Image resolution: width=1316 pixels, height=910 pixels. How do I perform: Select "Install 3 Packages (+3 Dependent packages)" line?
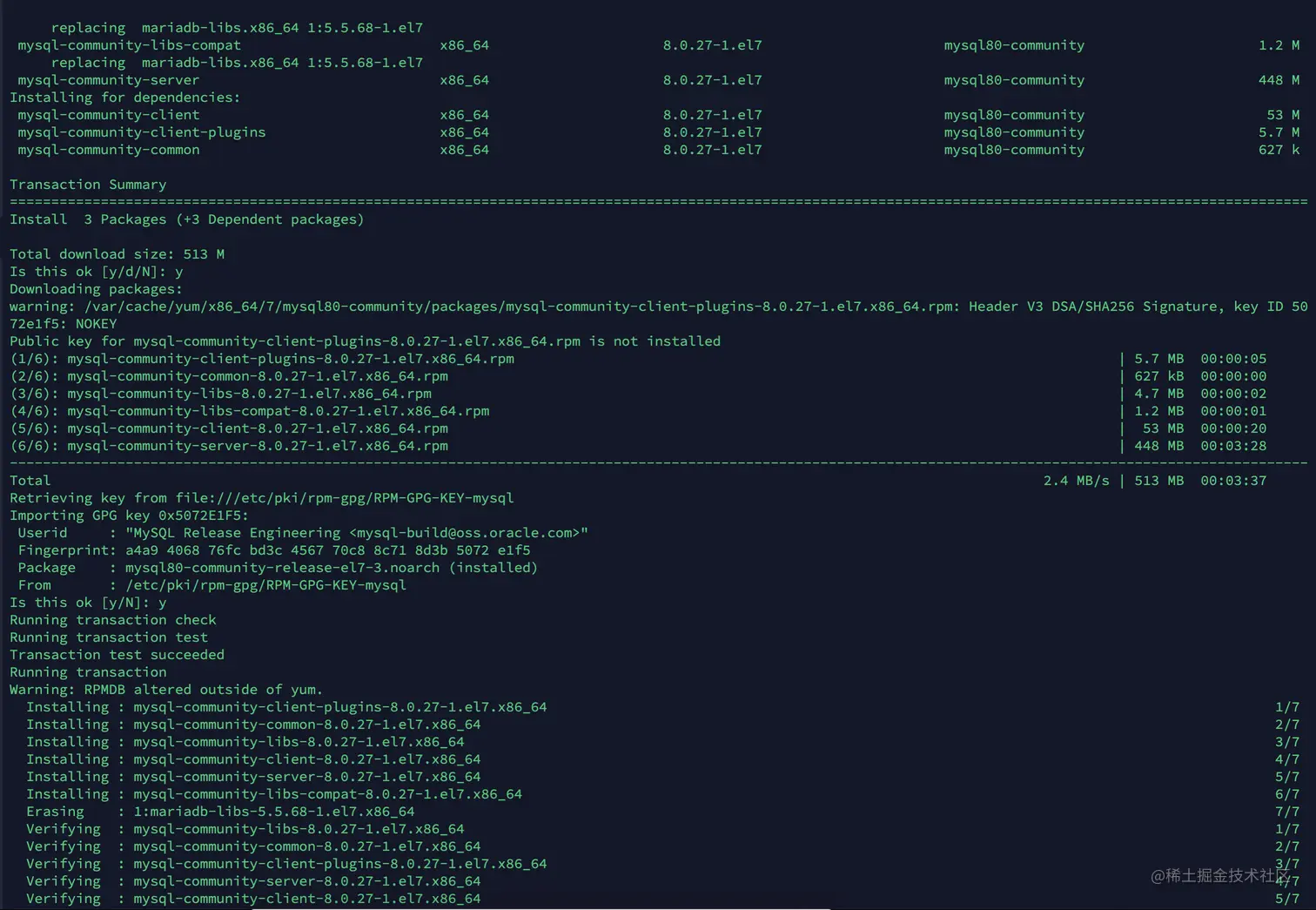[x=187, y=219]
